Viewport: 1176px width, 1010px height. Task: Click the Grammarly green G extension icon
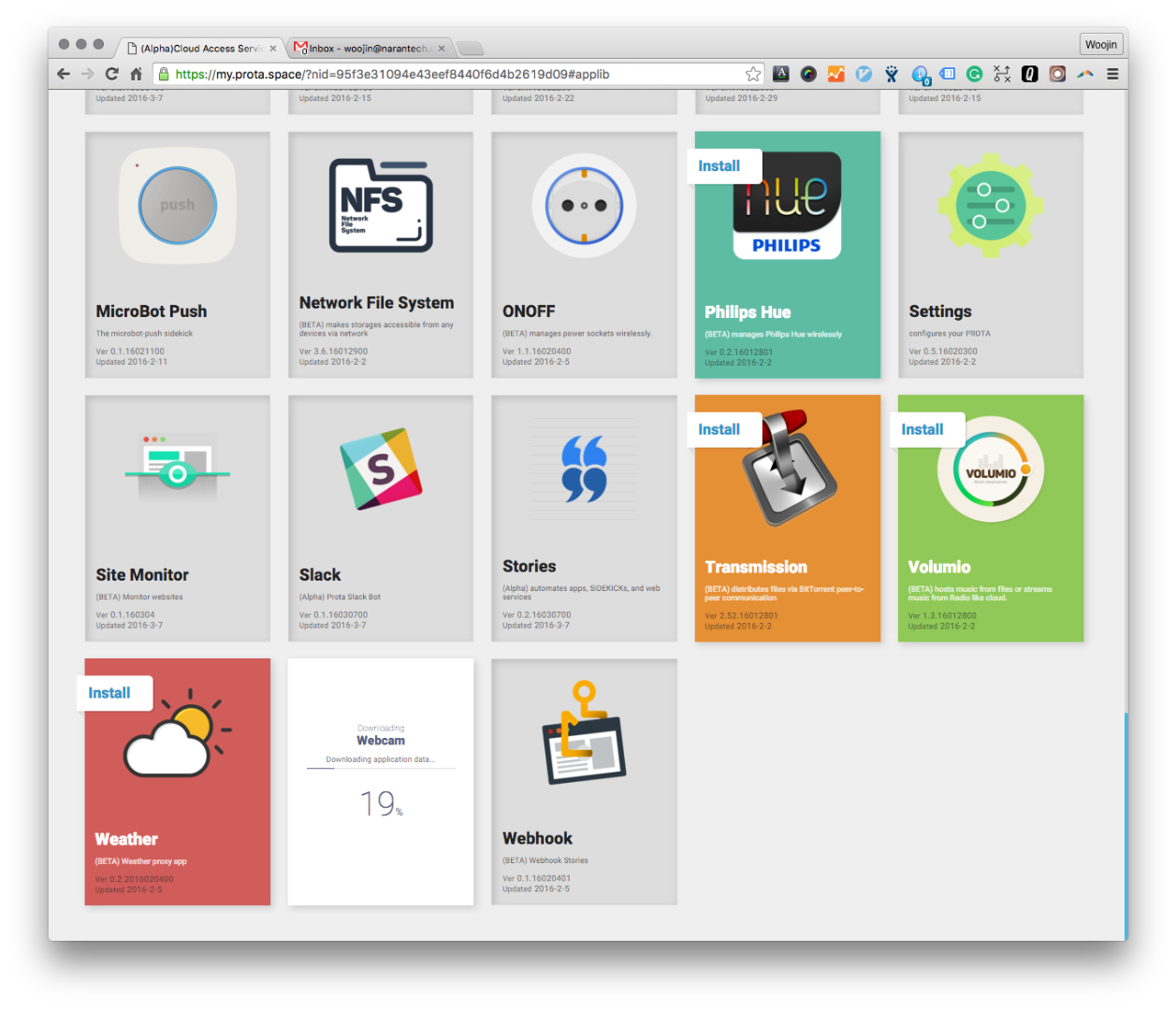(974, 74)
